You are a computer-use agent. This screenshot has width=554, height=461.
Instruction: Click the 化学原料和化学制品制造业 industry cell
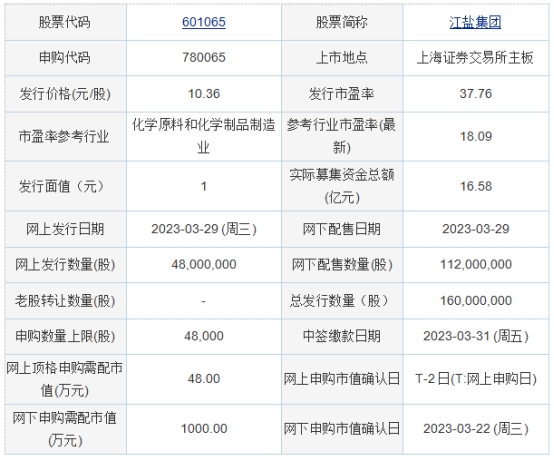pos(204,136)
